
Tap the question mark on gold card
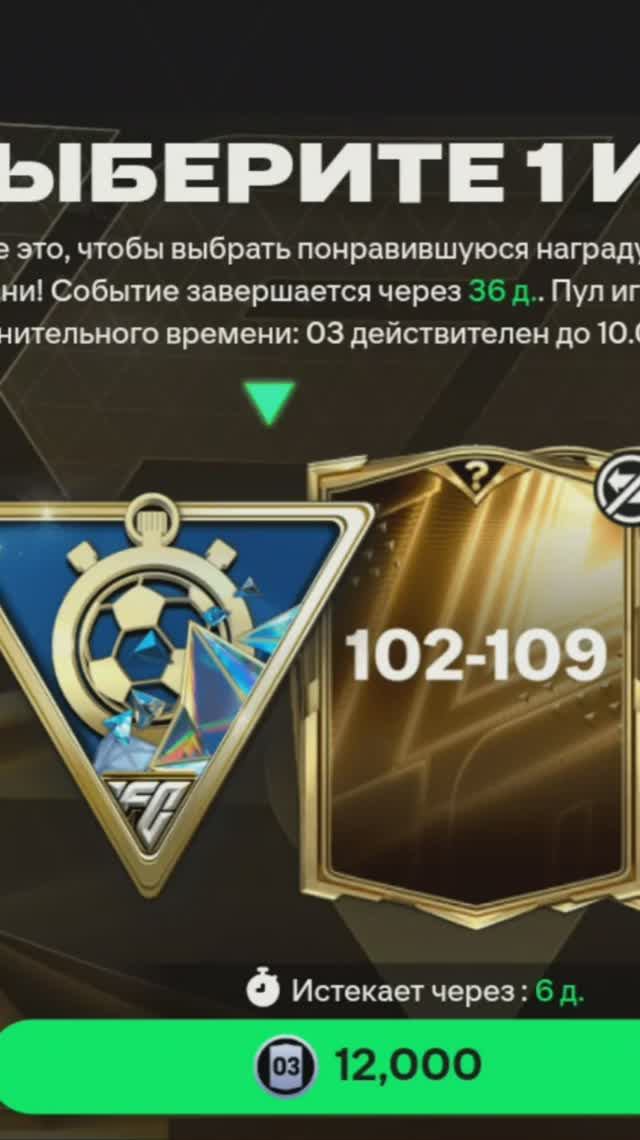point(476,478)
